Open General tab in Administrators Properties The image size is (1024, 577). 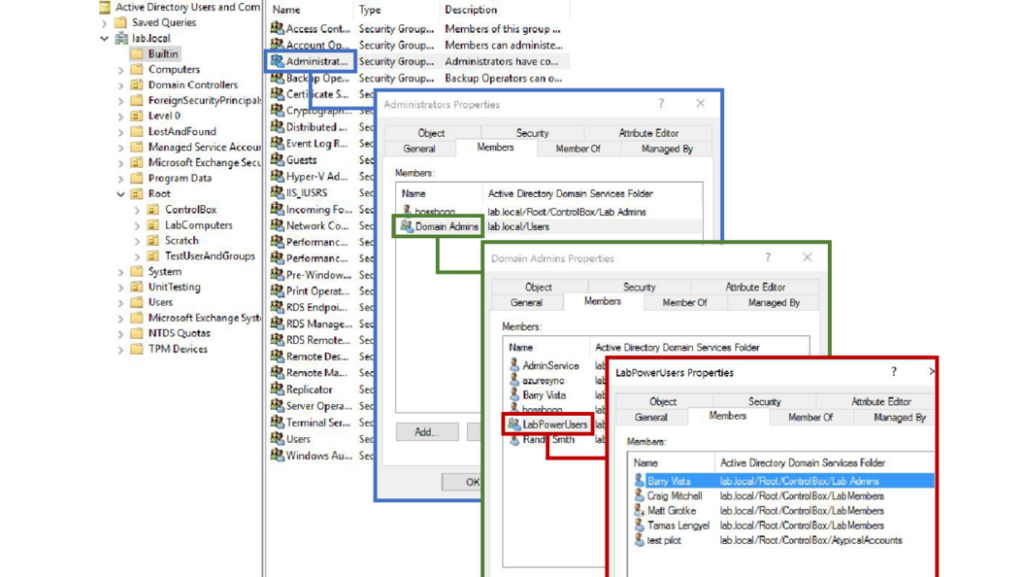419,149
